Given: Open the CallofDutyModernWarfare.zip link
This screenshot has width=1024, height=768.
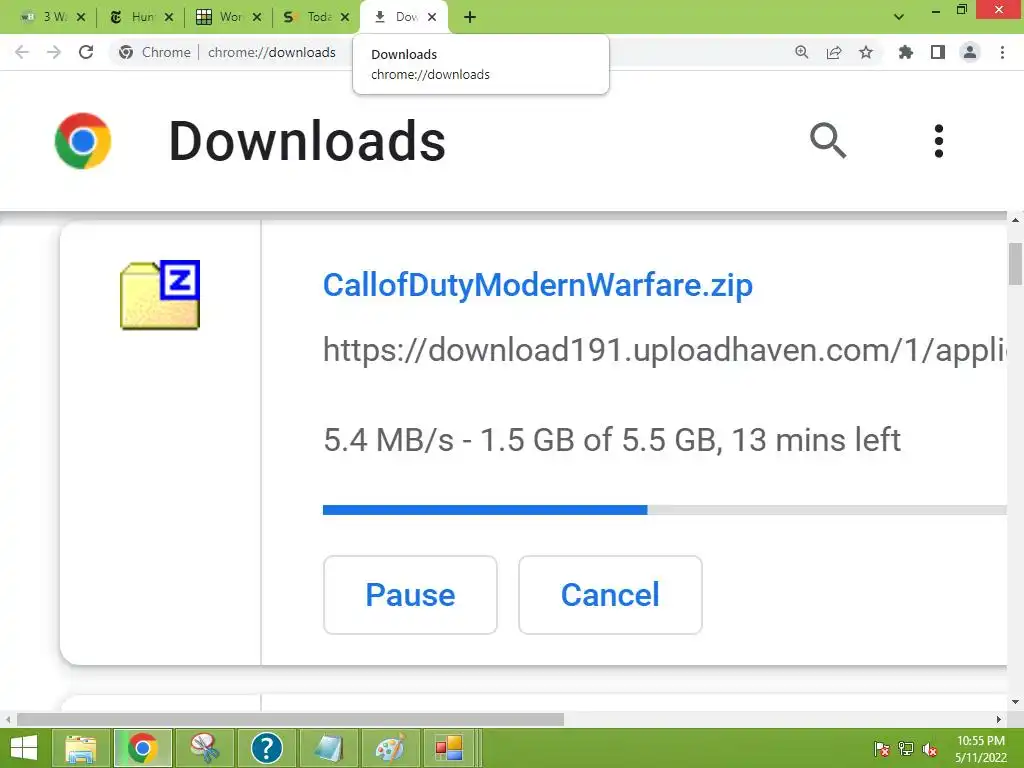Looking at the screenshot, I should (x=537, y=285).
